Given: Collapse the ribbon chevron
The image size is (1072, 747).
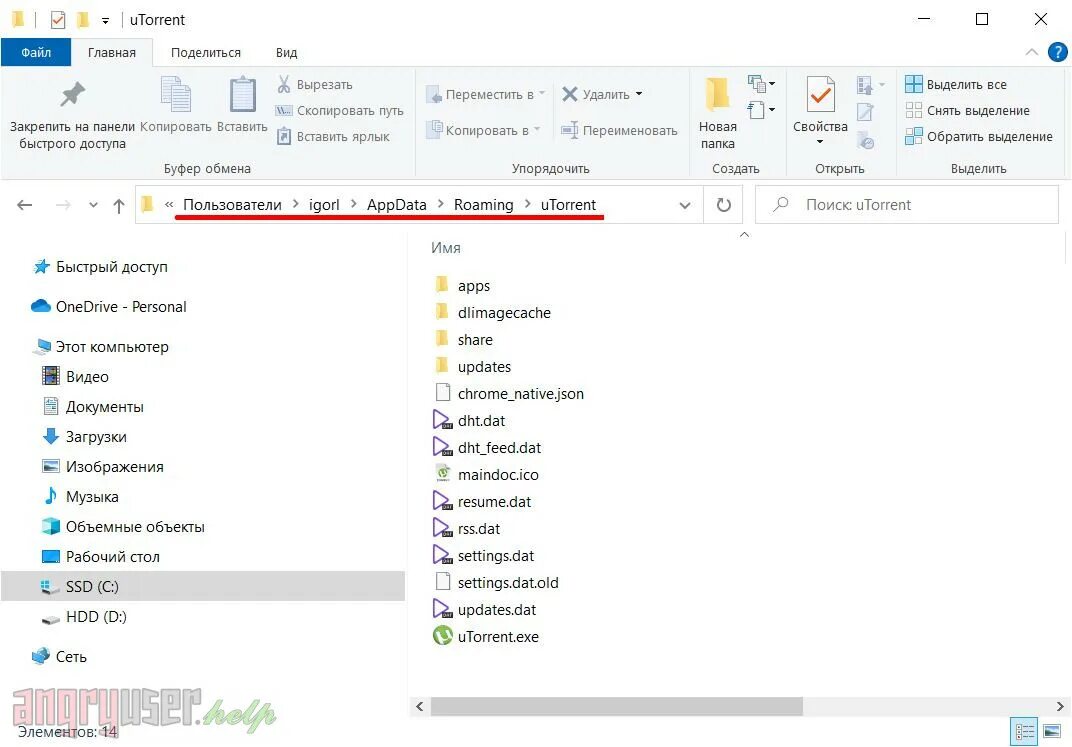Looking at the screenshot, I should click(1032, 52).
